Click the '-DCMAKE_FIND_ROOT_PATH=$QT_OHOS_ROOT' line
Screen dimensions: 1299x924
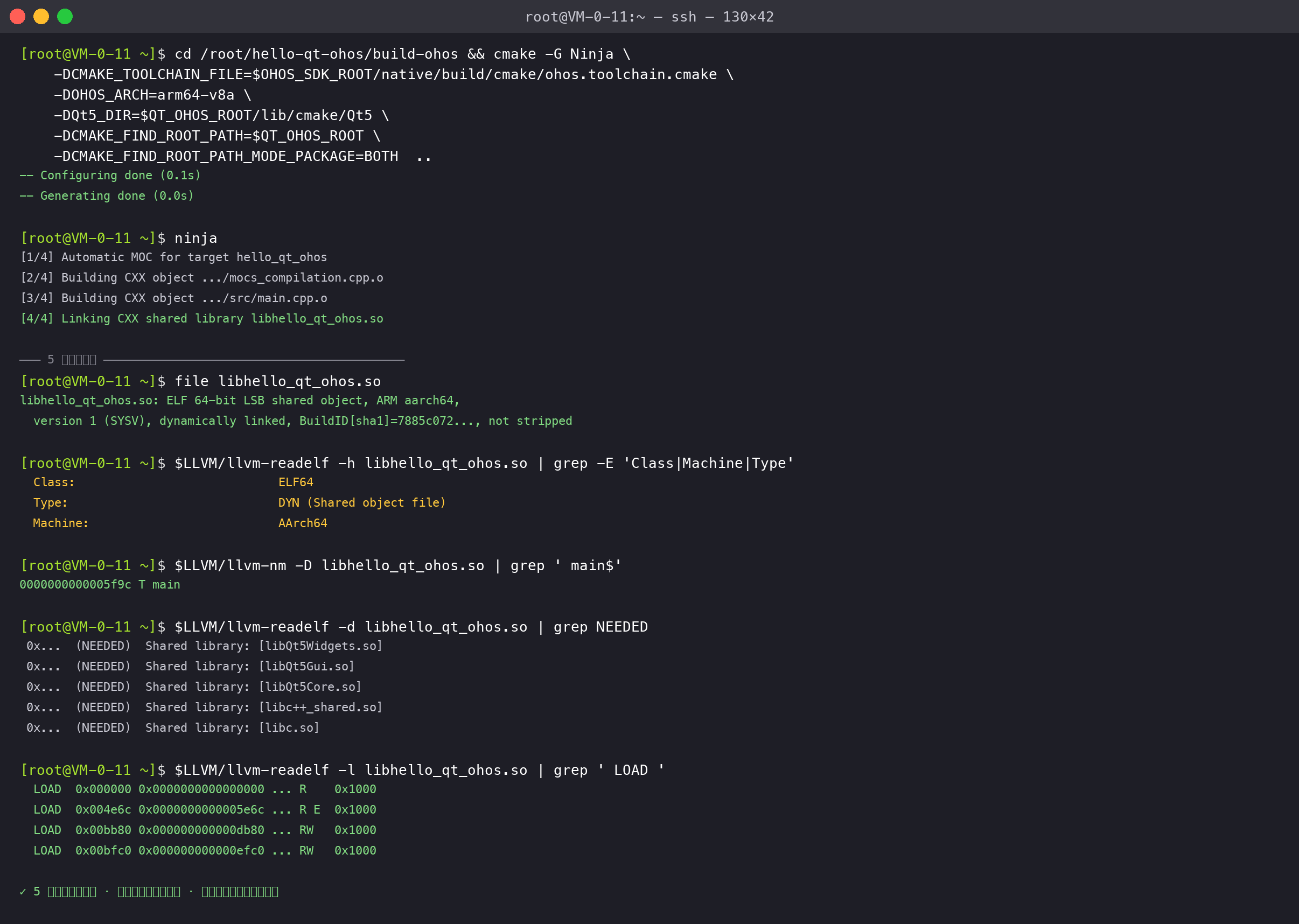coord(217,136)
